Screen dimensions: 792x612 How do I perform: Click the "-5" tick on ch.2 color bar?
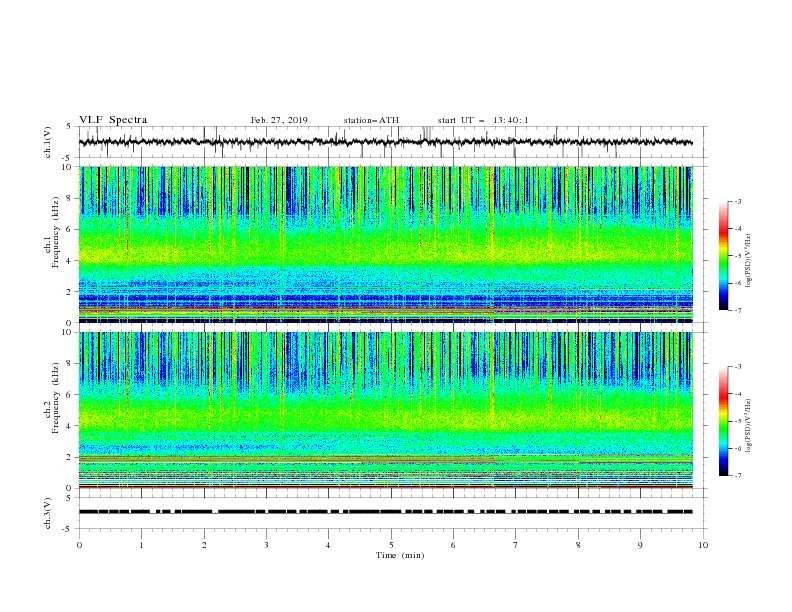[x=737, y=421]
